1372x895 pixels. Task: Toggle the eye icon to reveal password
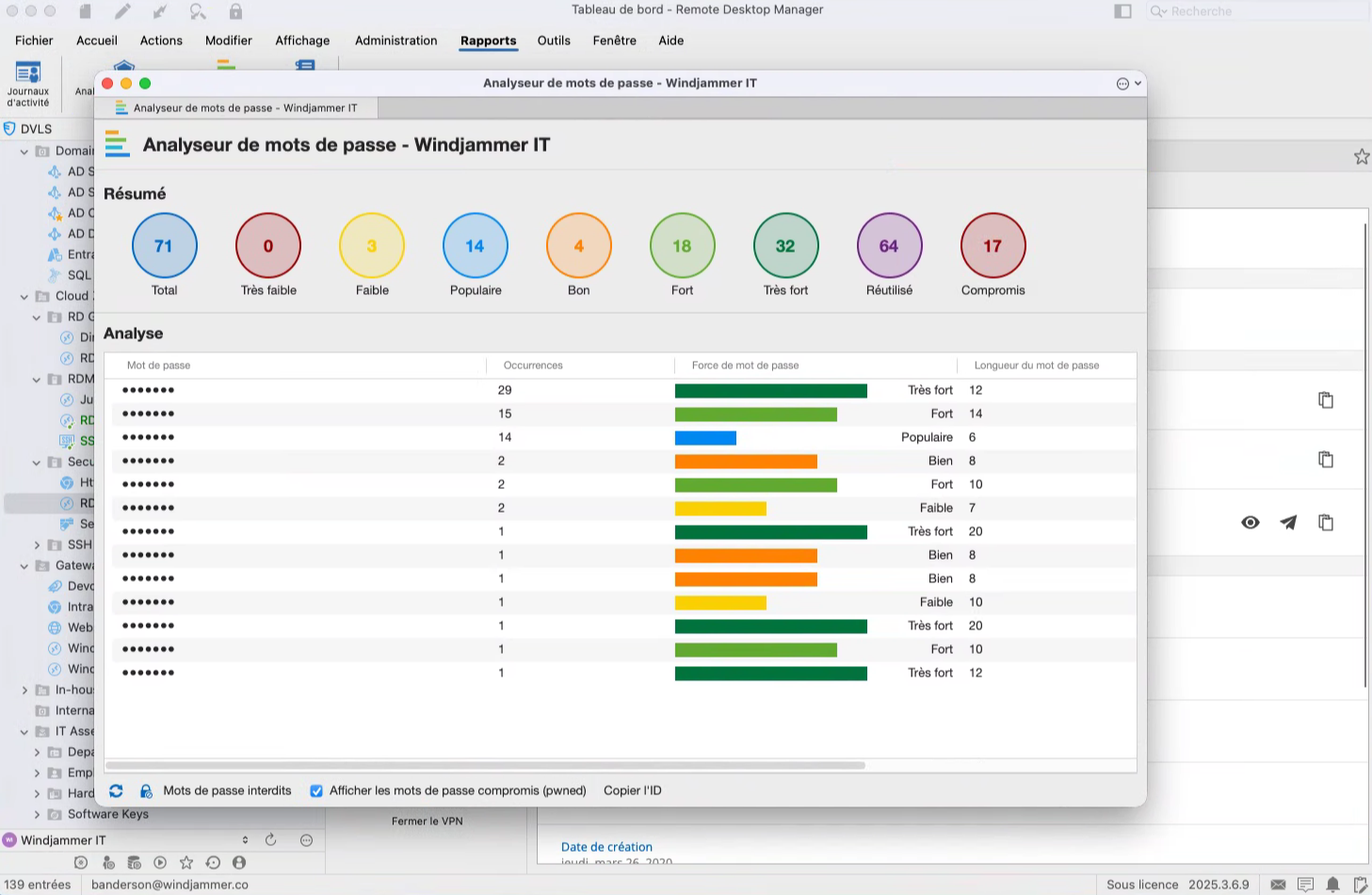pyautogui.click(x=1251, y=523)
